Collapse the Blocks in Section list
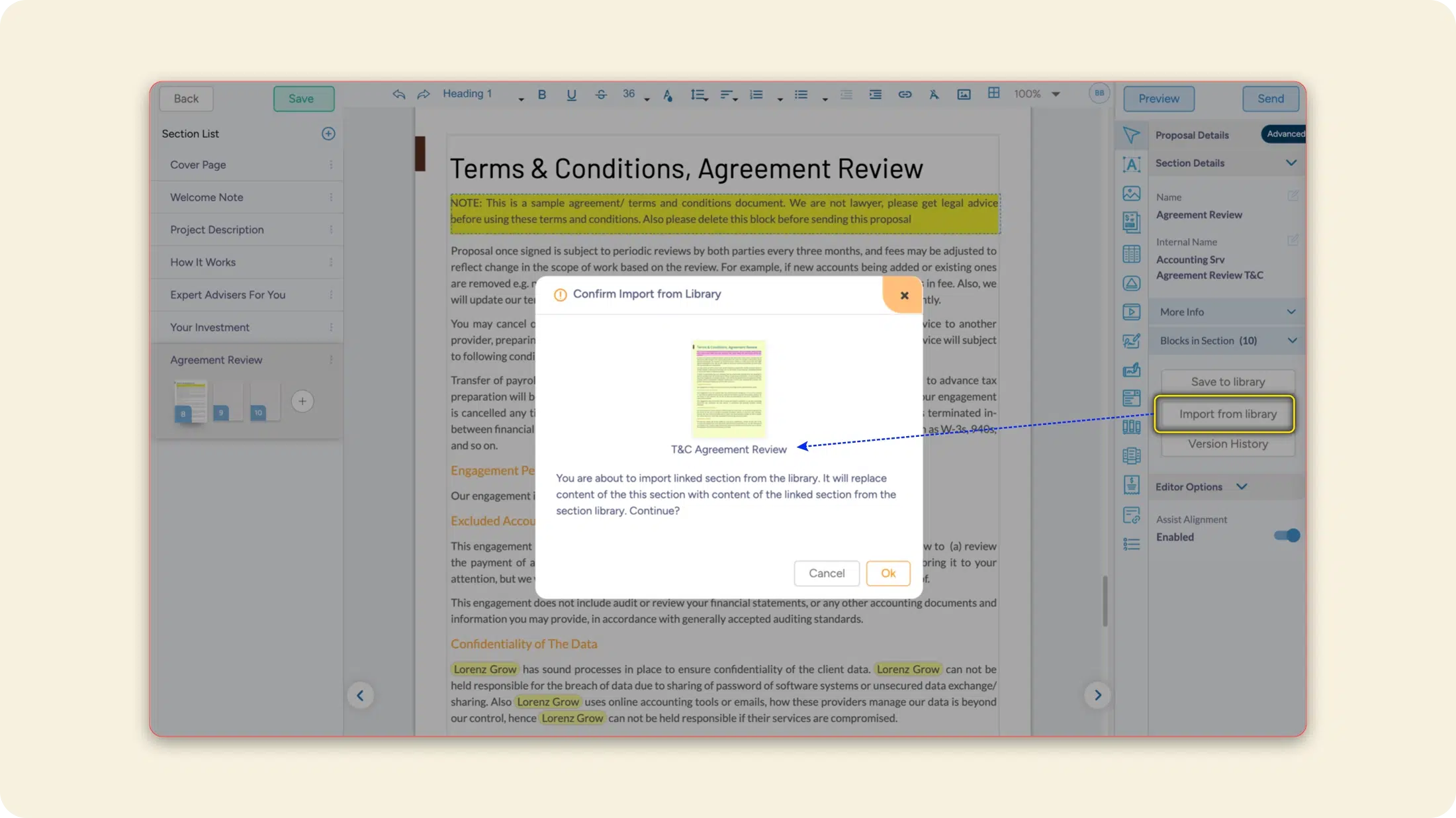 pos(1291,340)
